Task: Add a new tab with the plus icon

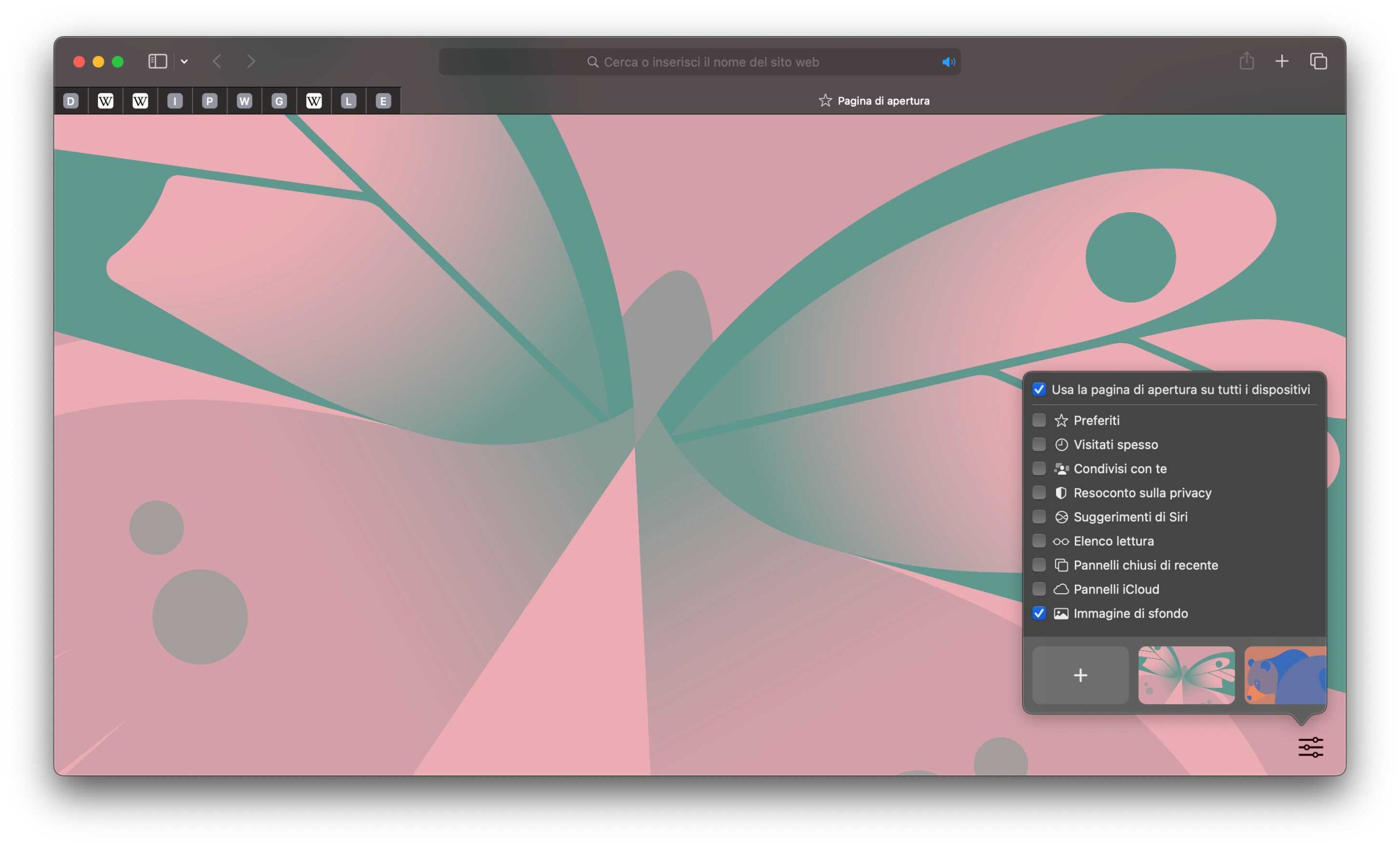Action: (1282, 61)
